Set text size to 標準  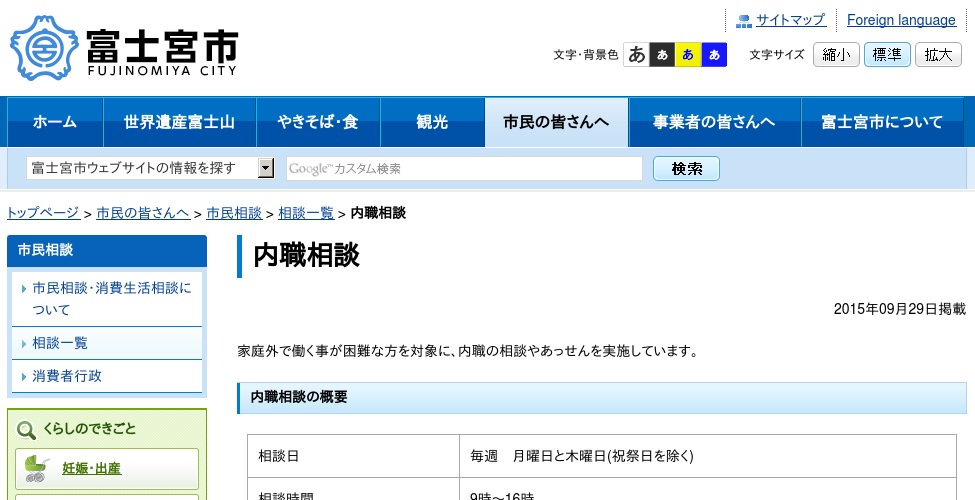click(x=887, y=55)
